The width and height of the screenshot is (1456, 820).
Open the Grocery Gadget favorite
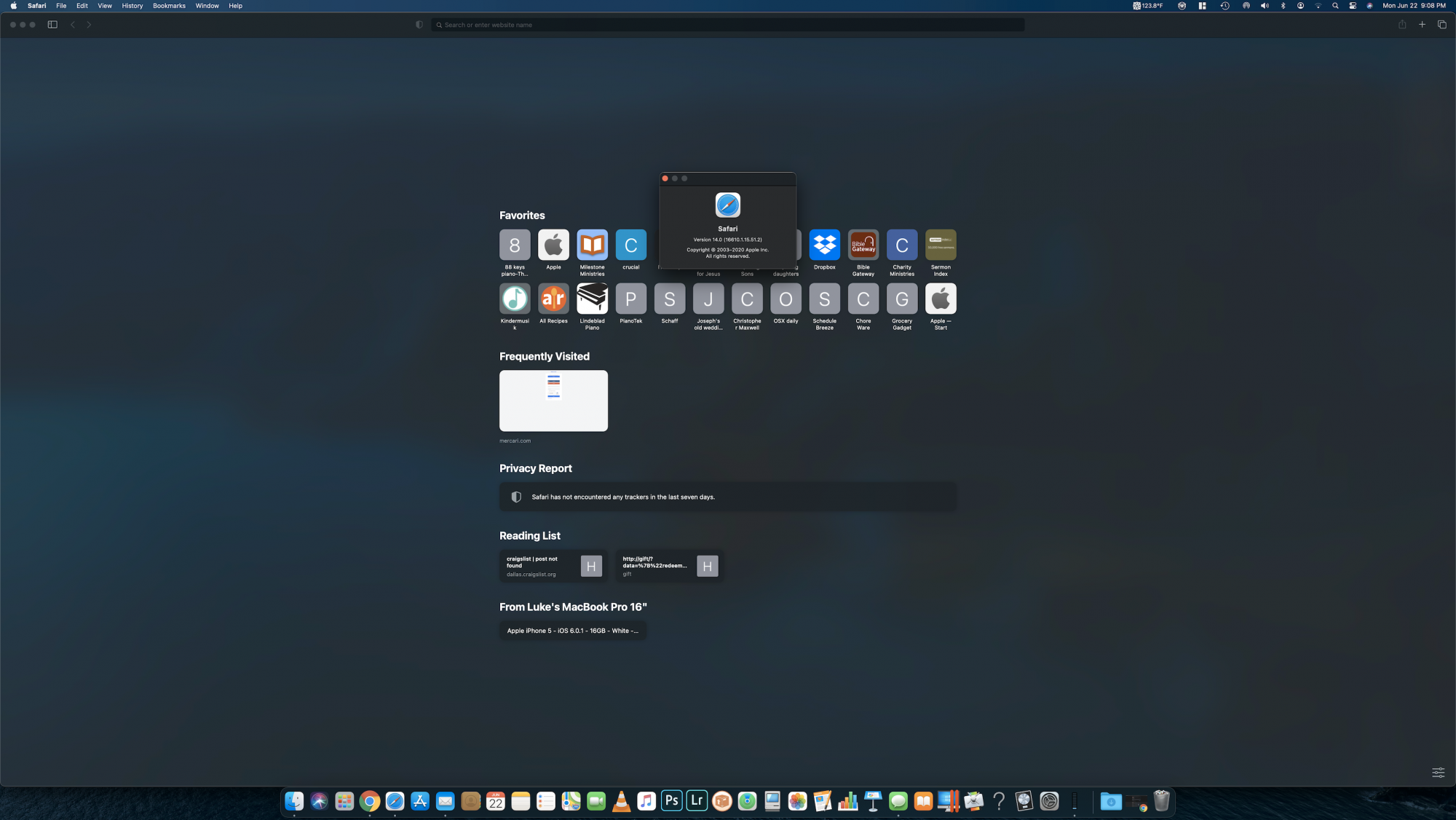(902, 299)
